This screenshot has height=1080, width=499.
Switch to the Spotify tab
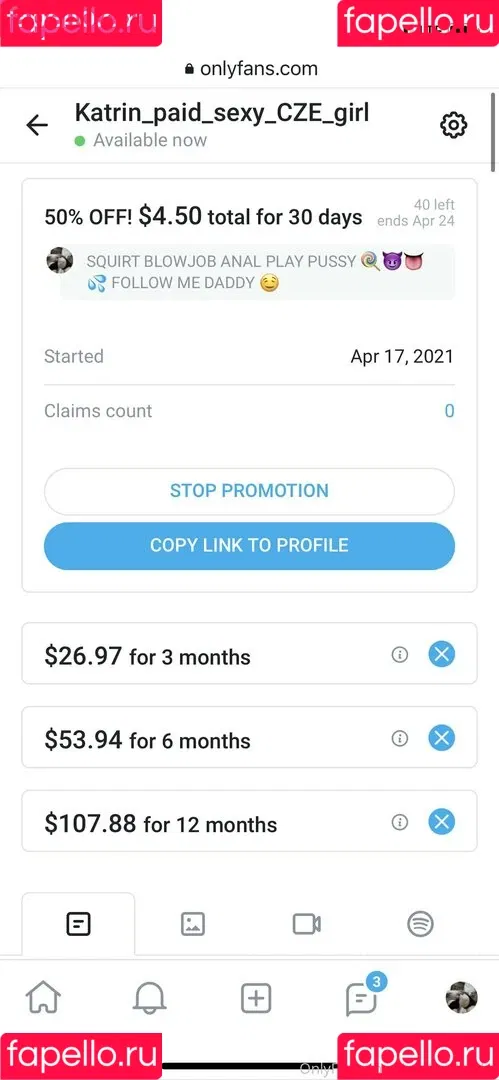420,924
